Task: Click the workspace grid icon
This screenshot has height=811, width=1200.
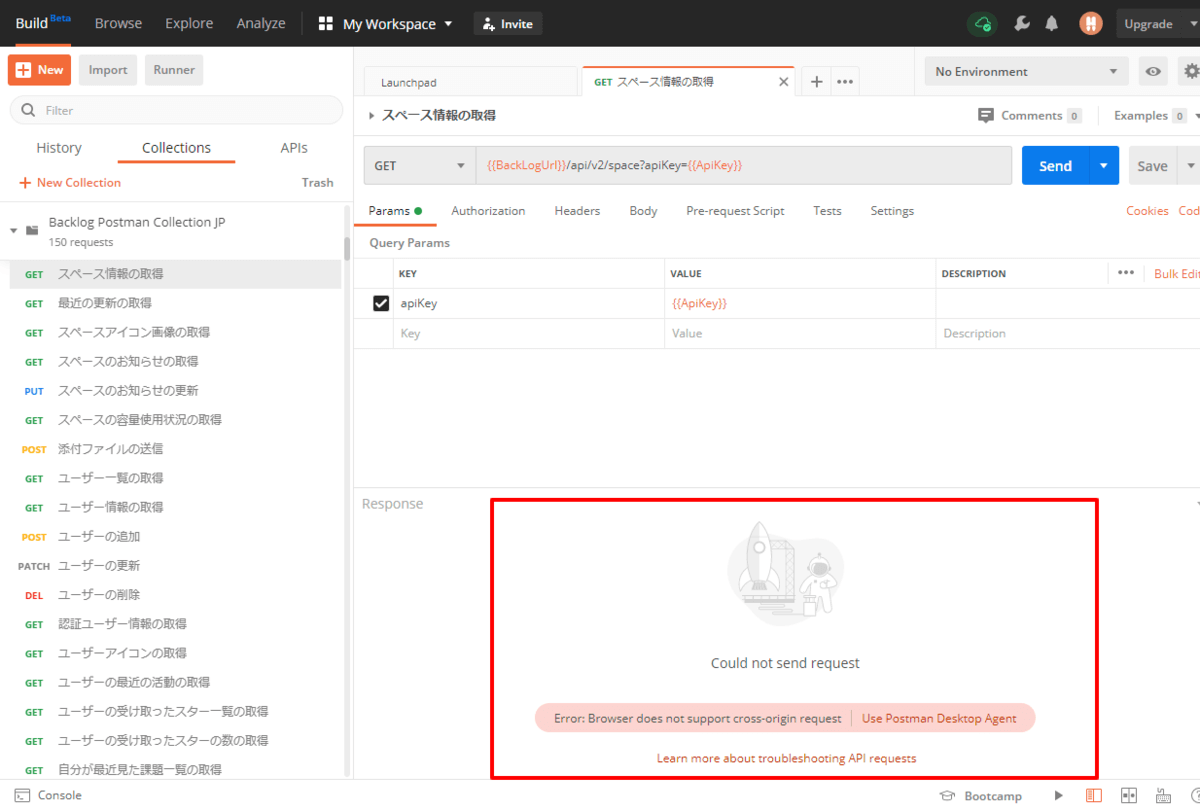Action: [x=325, y=24]
